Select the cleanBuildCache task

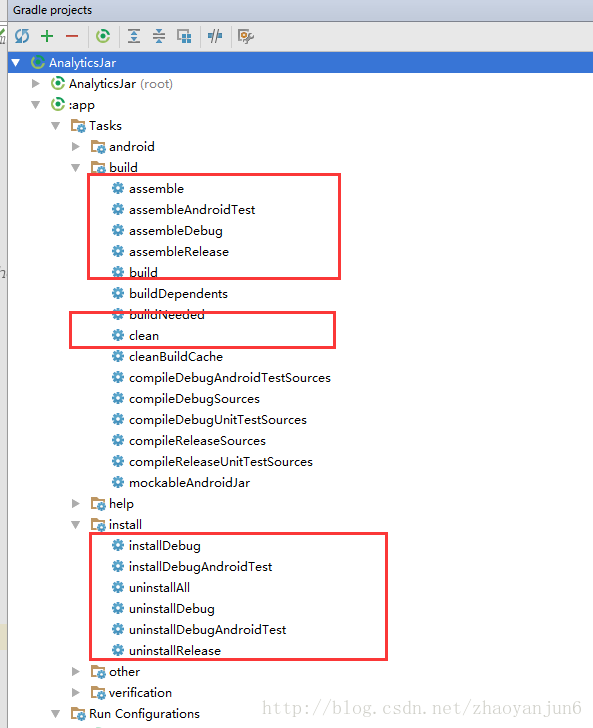point(176,357)
